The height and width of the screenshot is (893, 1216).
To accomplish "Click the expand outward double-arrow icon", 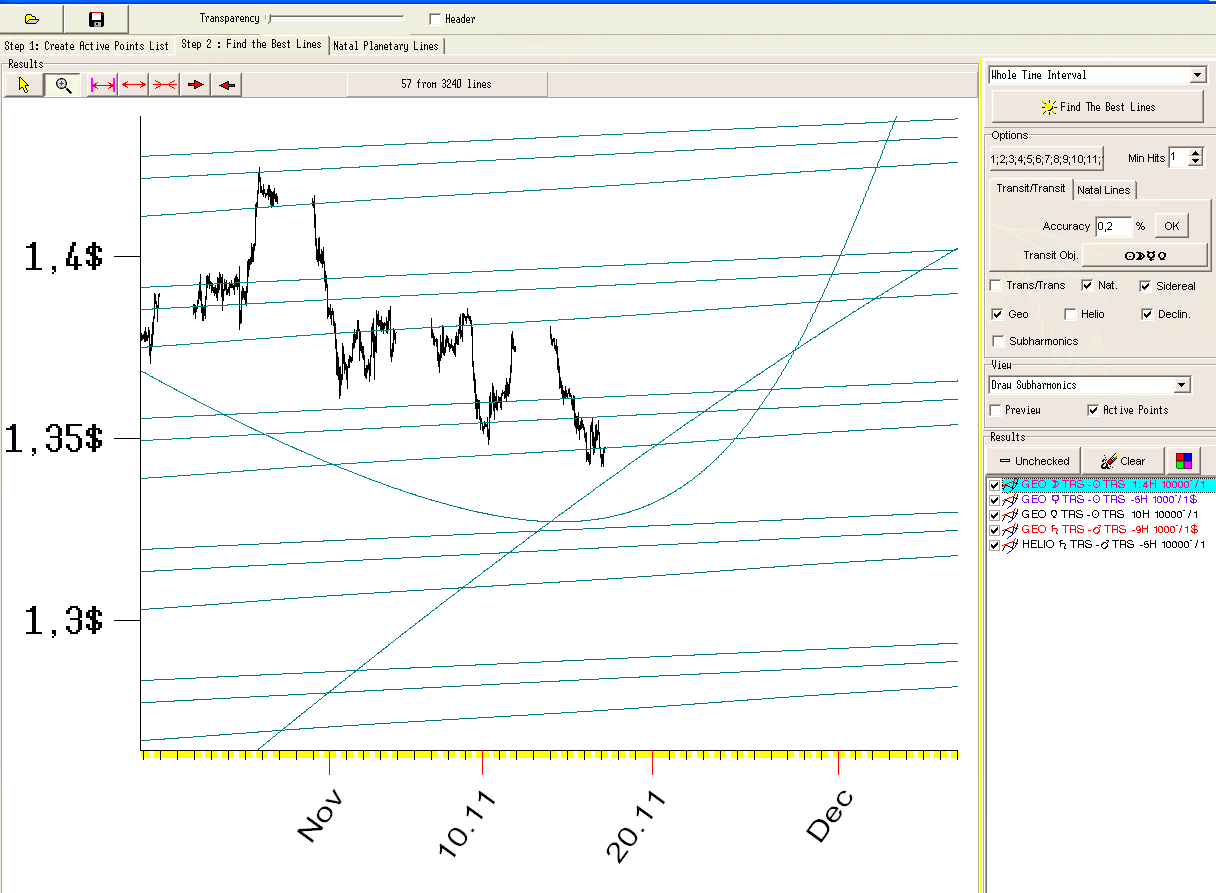I will click(x=134, y=85).
